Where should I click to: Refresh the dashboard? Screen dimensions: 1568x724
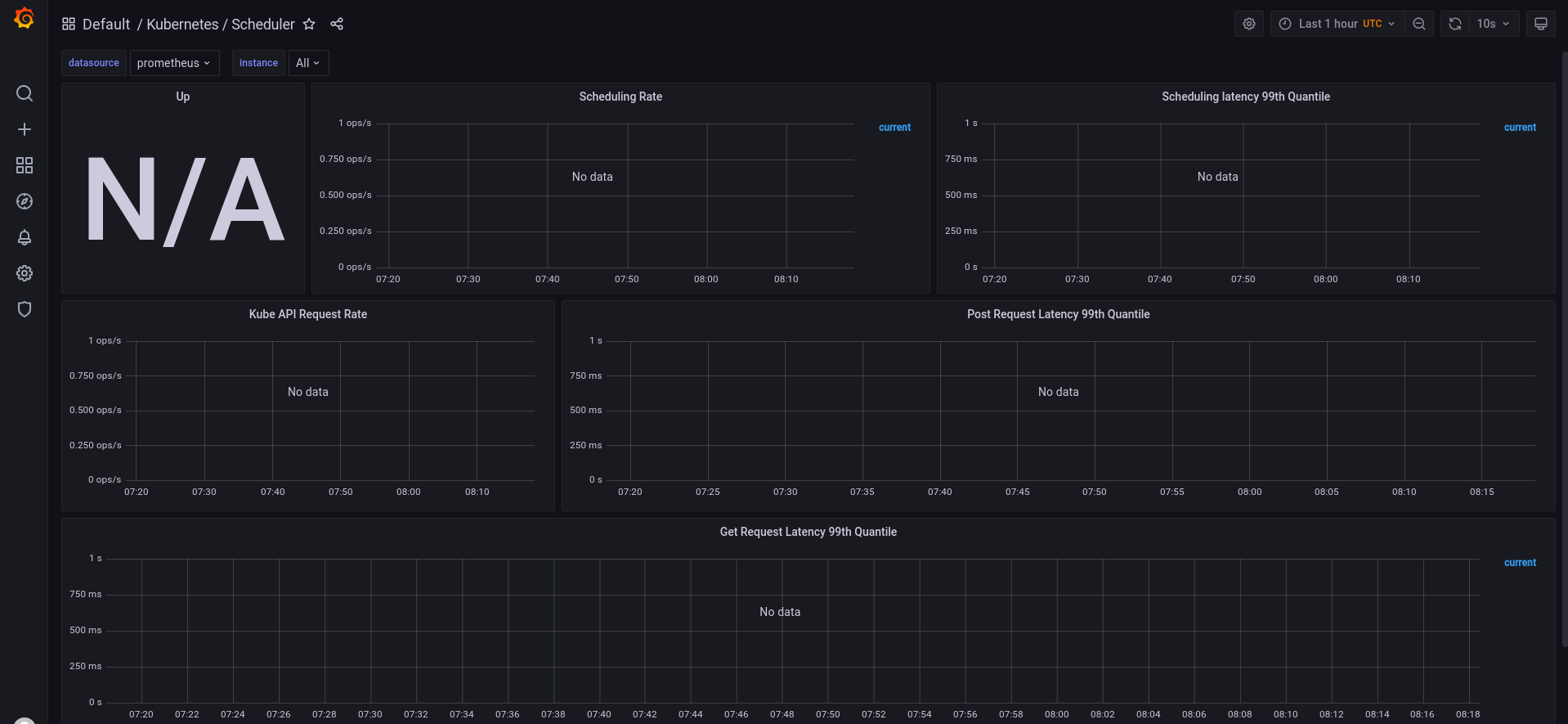[x=1455, y=24]
